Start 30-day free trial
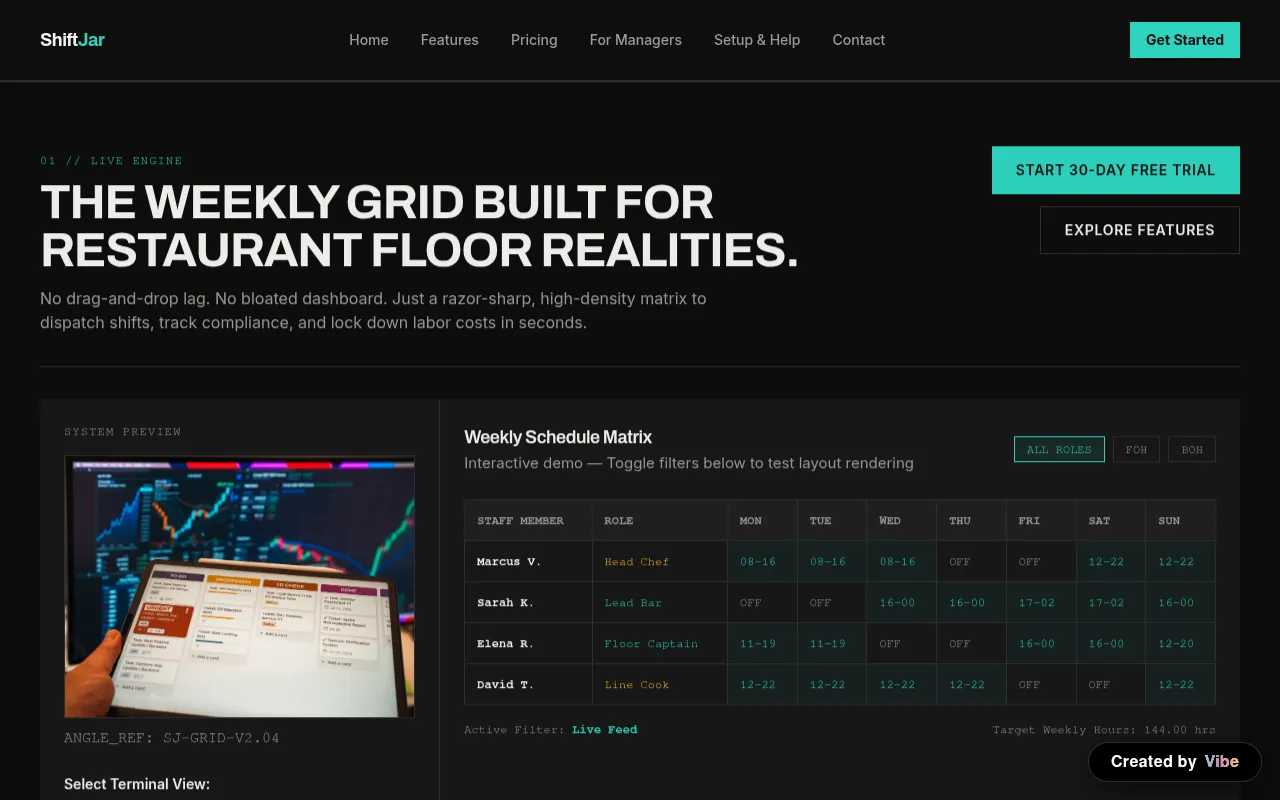Viewport: 1280px width, 800px height. point(1116,170)
